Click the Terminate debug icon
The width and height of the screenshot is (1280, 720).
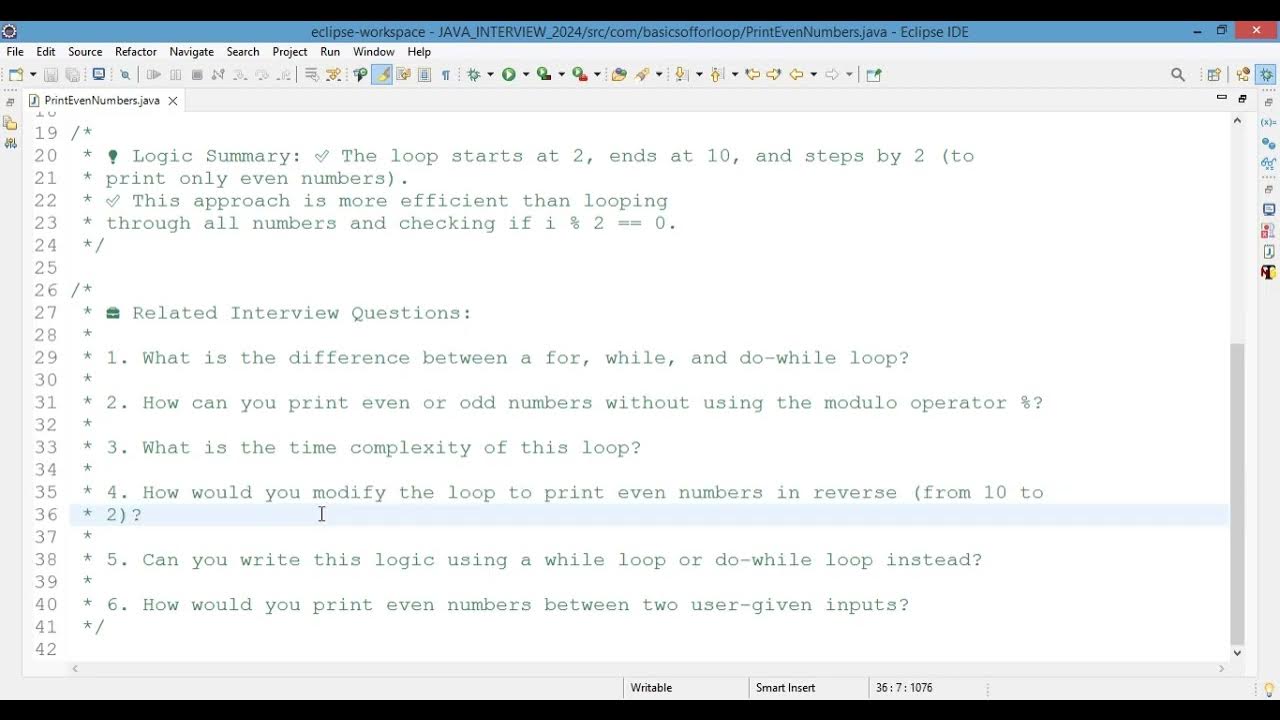[197, 74]
